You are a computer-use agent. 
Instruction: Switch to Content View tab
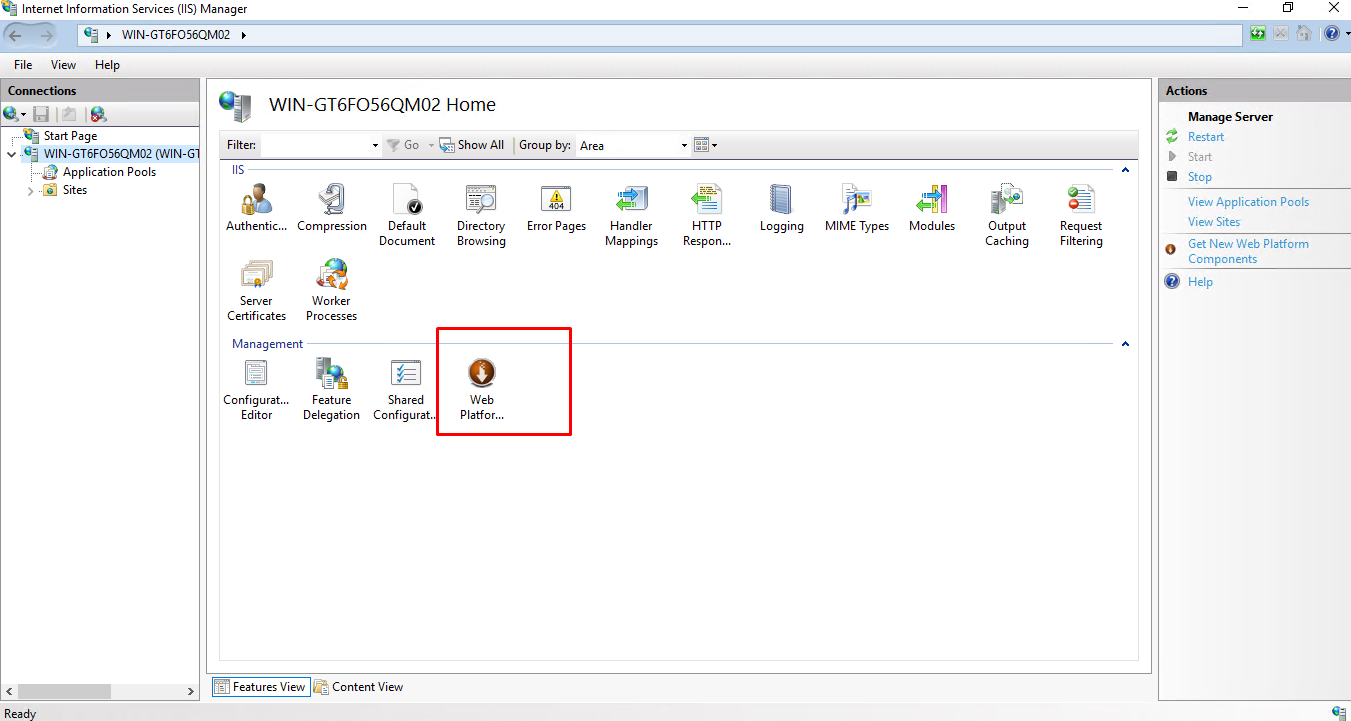pos(358,687)
